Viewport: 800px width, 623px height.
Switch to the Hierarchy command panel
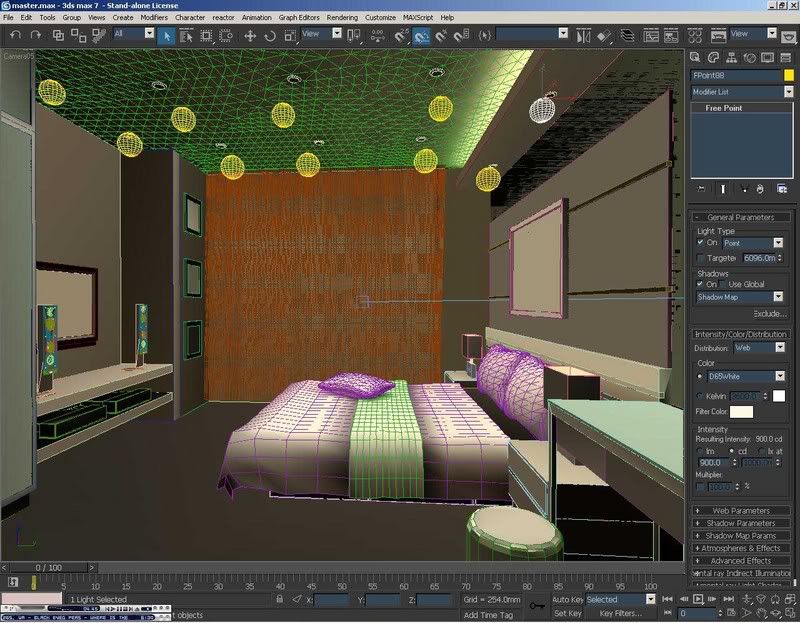(731, 57)
